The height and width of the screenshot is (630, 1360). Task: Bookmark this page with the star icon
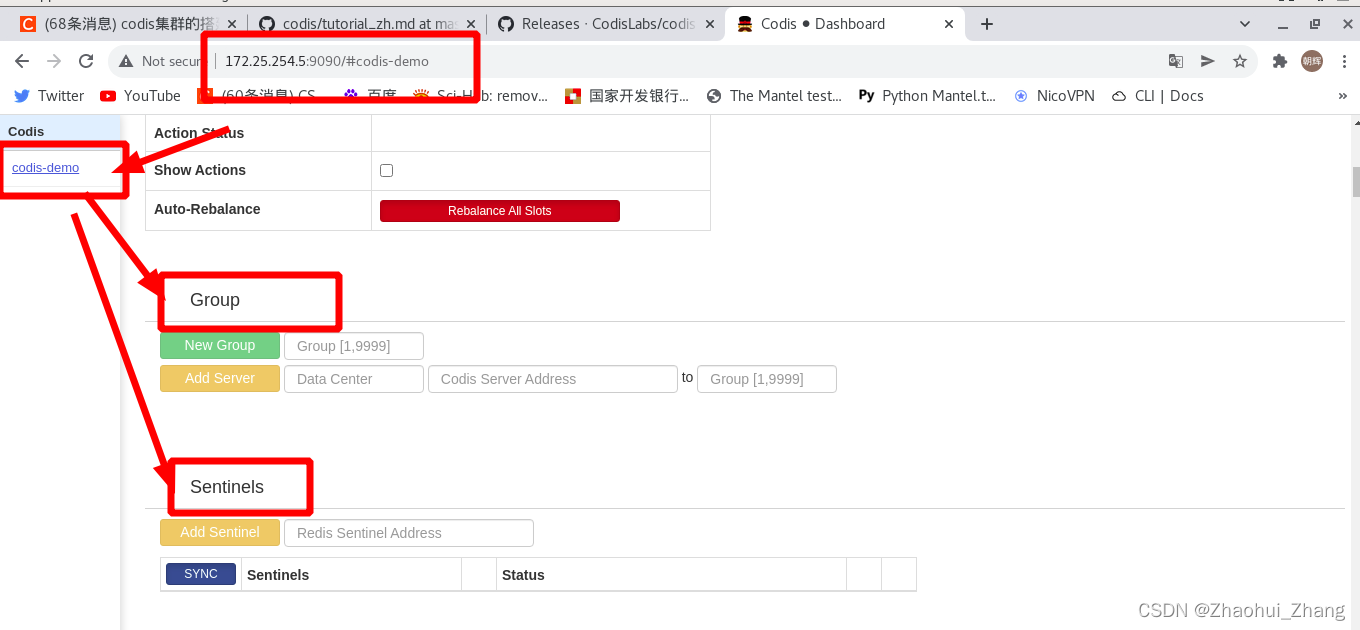pos(1240,61)
